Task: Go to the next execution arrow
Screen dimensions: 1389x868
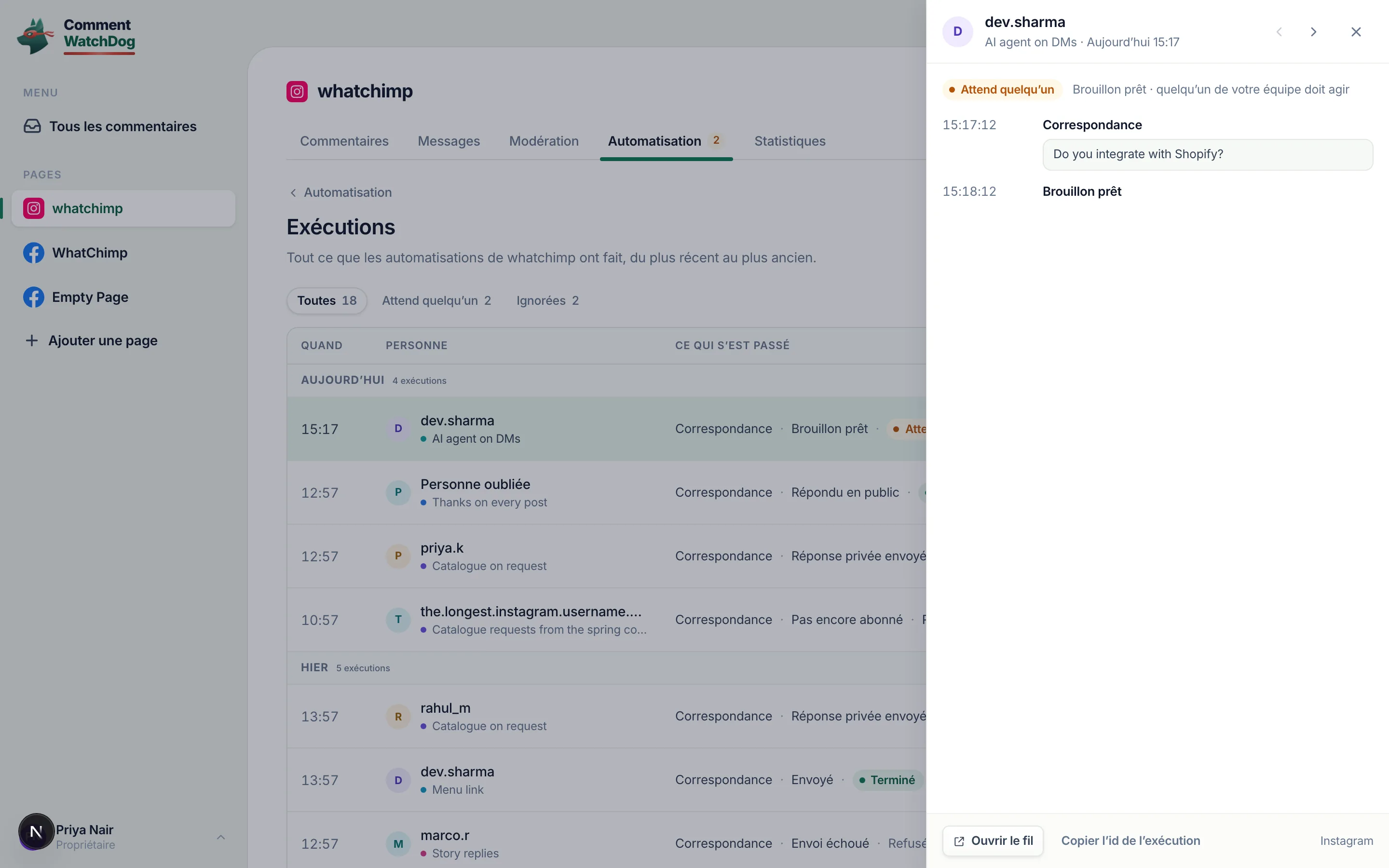Action: (x=1313, y=31)
